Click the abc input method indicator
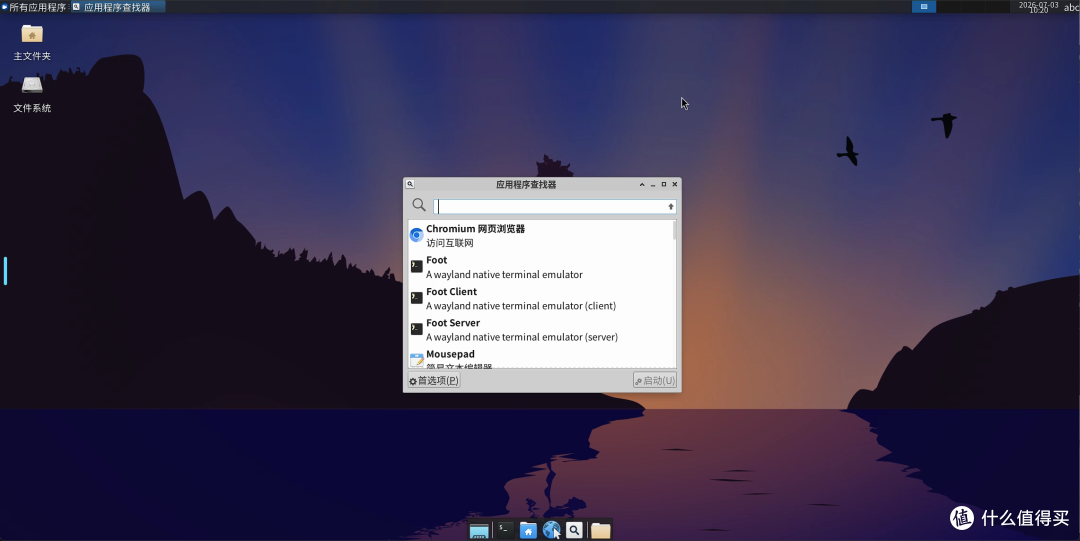The image size is (1080, 541). pyautogui.click(x=1071, y=8)
